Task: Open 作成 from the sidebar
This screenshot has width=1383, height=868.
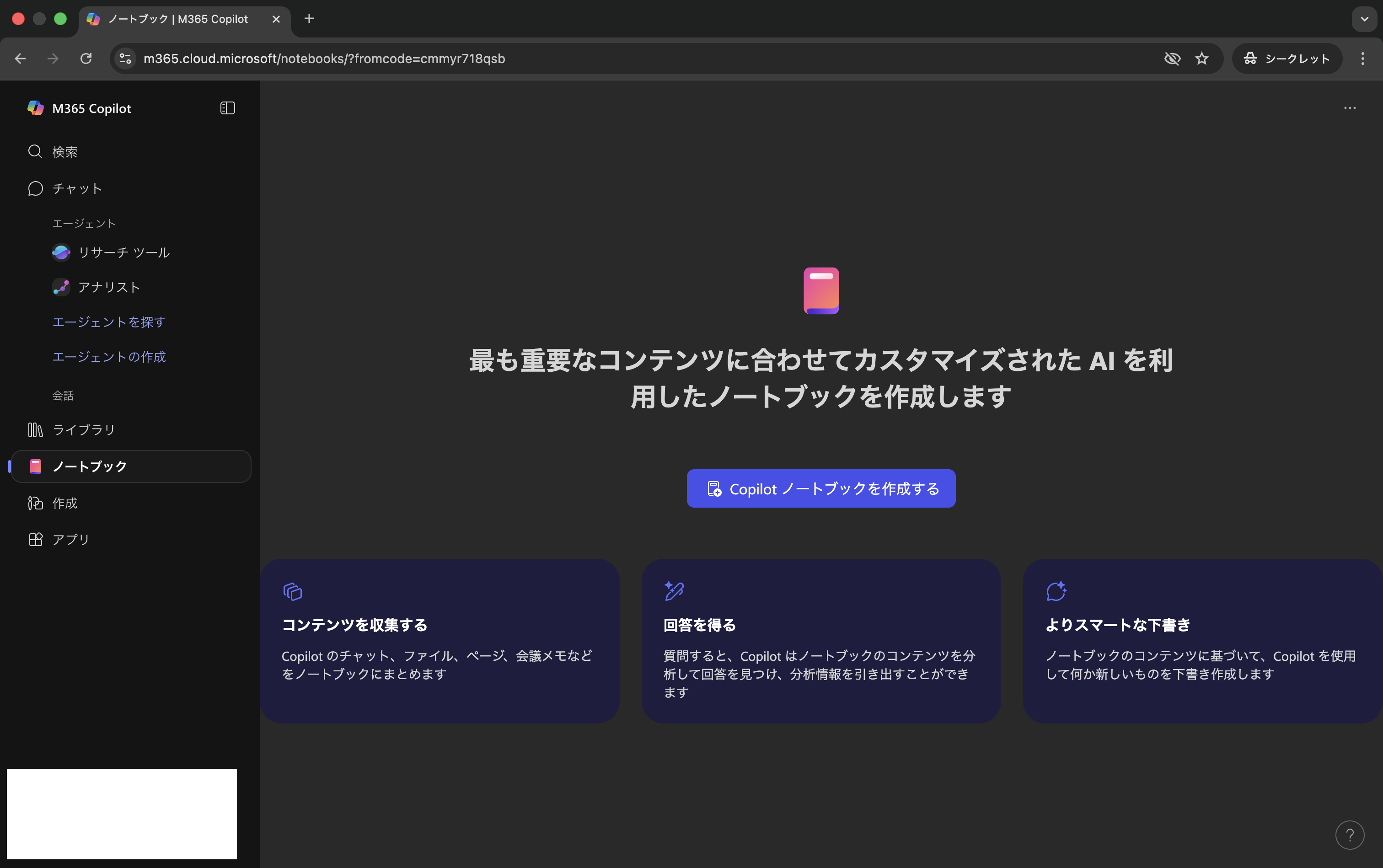Action: [65, 503]
